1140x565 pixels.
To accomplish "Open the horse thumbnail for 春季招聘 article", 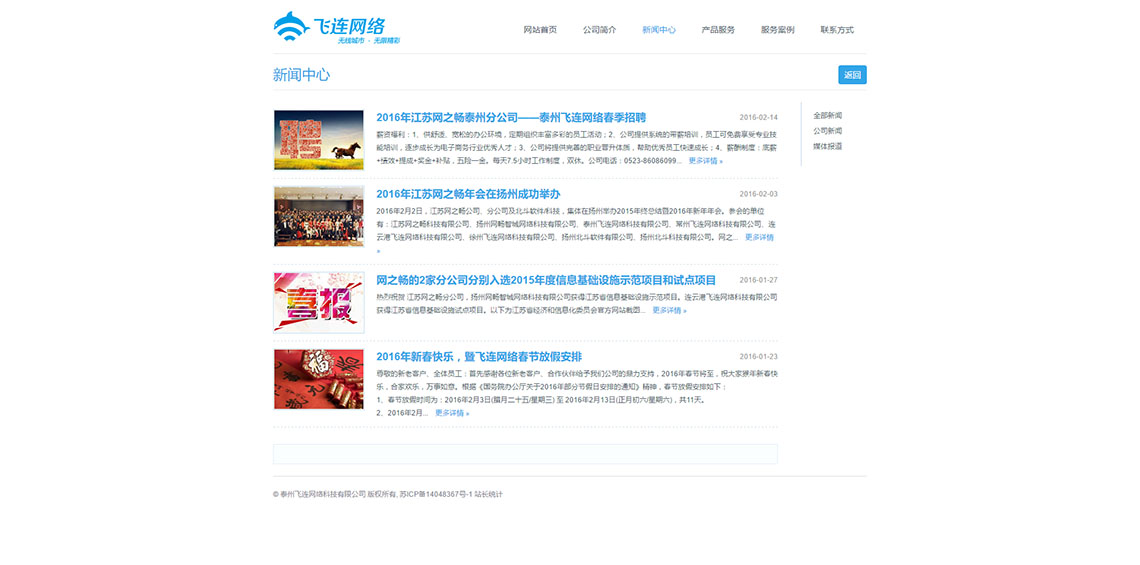I will (x=318, y=140).
